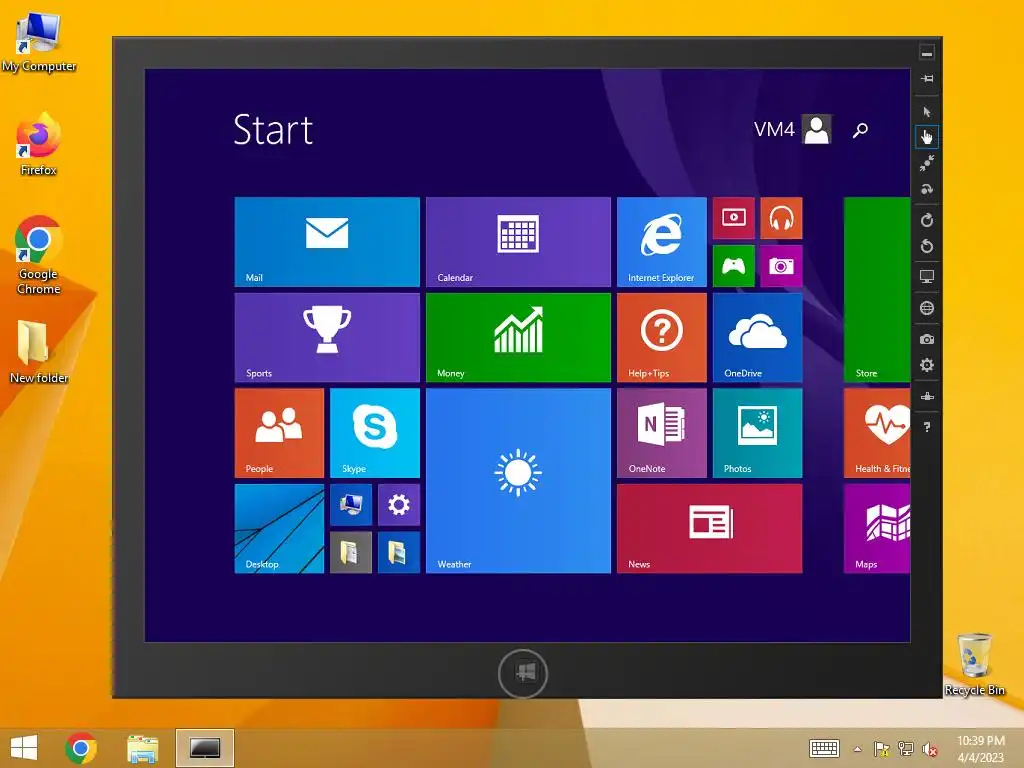Open the OneNote tile
The image size is (1024, 768).
coord(662,433)
